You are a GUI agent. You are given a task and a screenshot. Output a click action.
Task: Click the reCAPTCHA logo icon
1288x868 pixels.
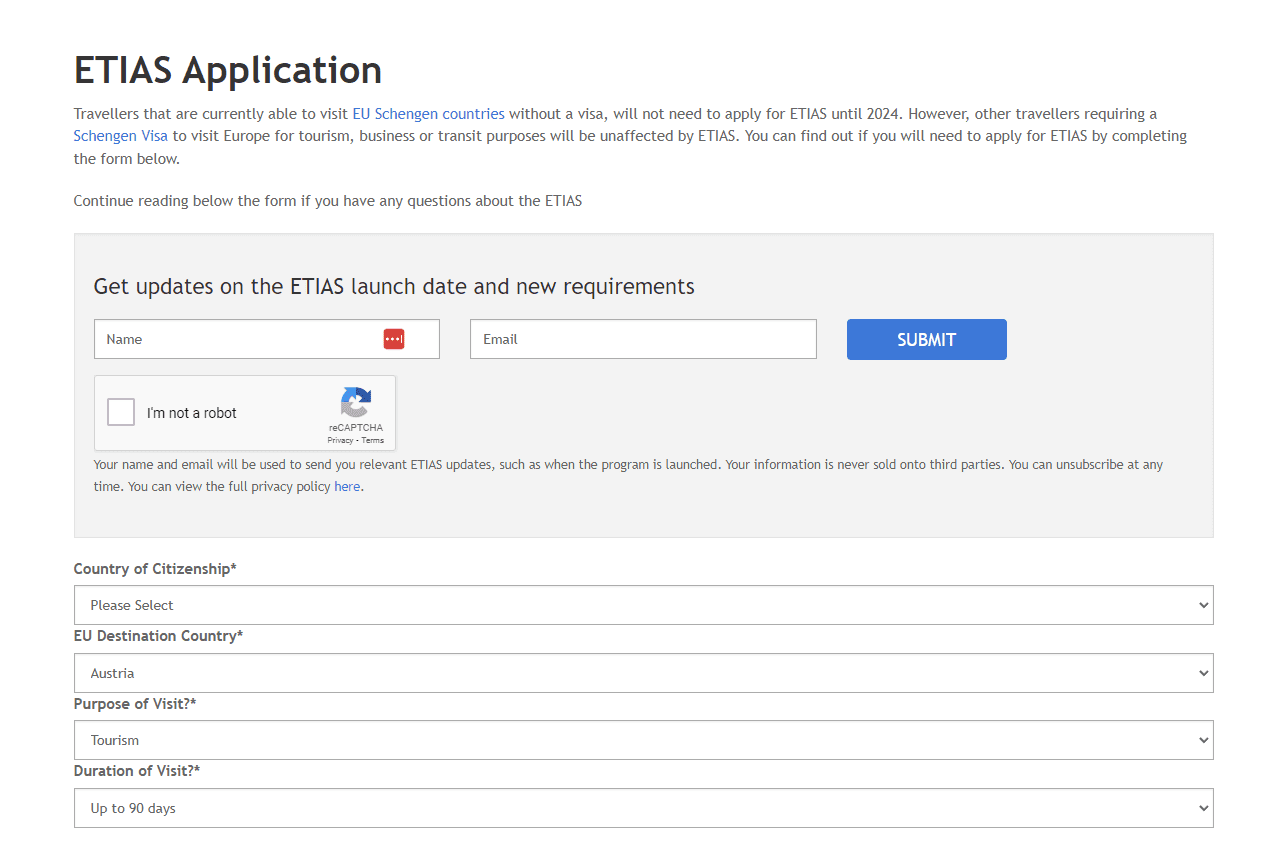click(x=356, y=403)
